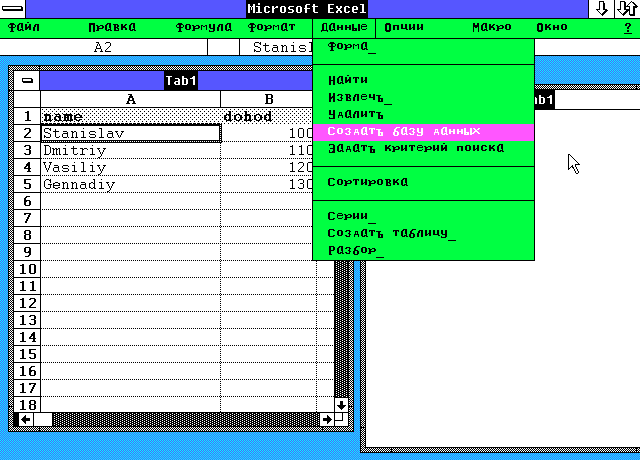640x460 pixels.
Task: Click the cell containing dohod
Action: coord(267,116)
